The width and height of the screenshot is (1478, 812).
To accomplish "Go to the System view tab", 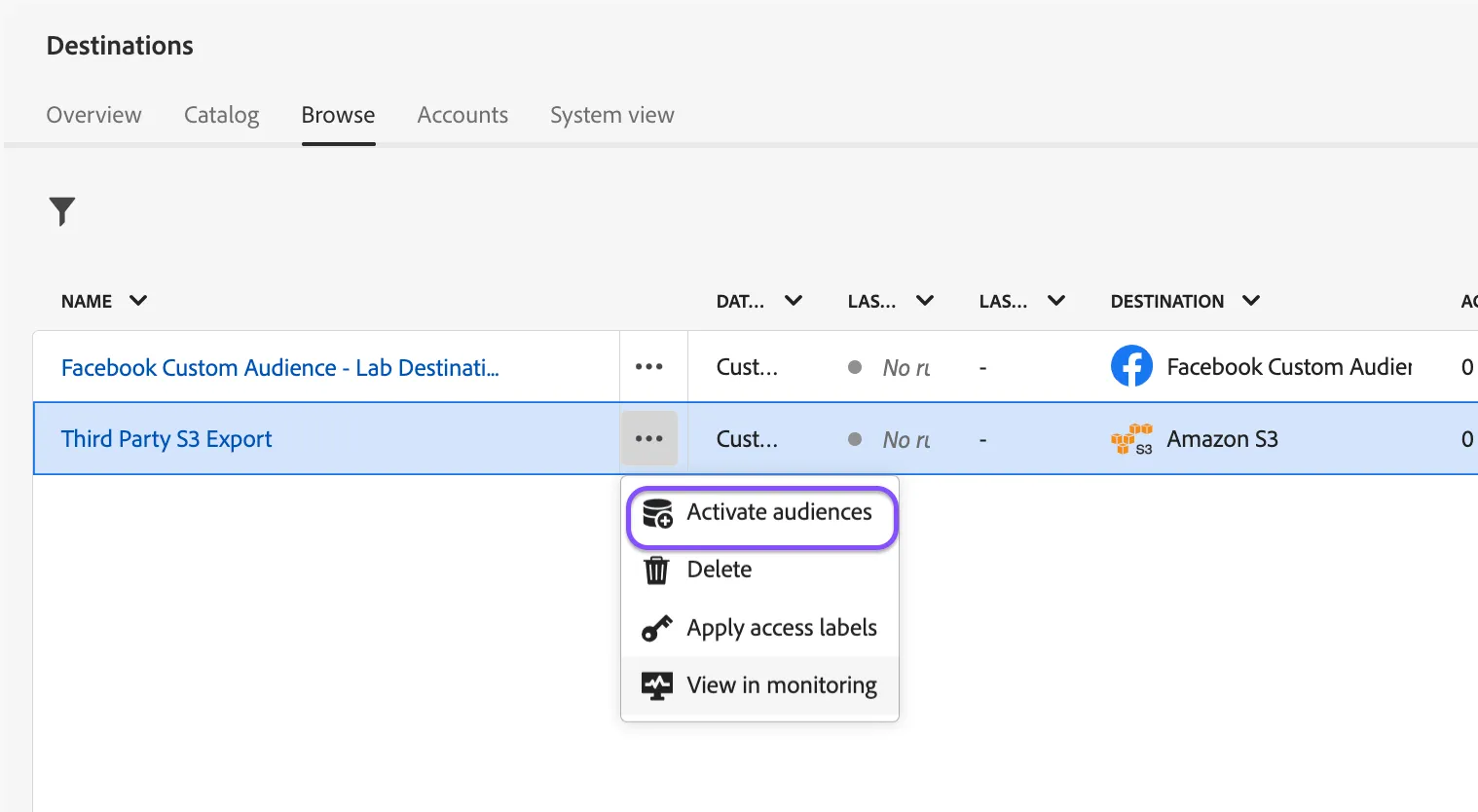I will click(612, 115).
